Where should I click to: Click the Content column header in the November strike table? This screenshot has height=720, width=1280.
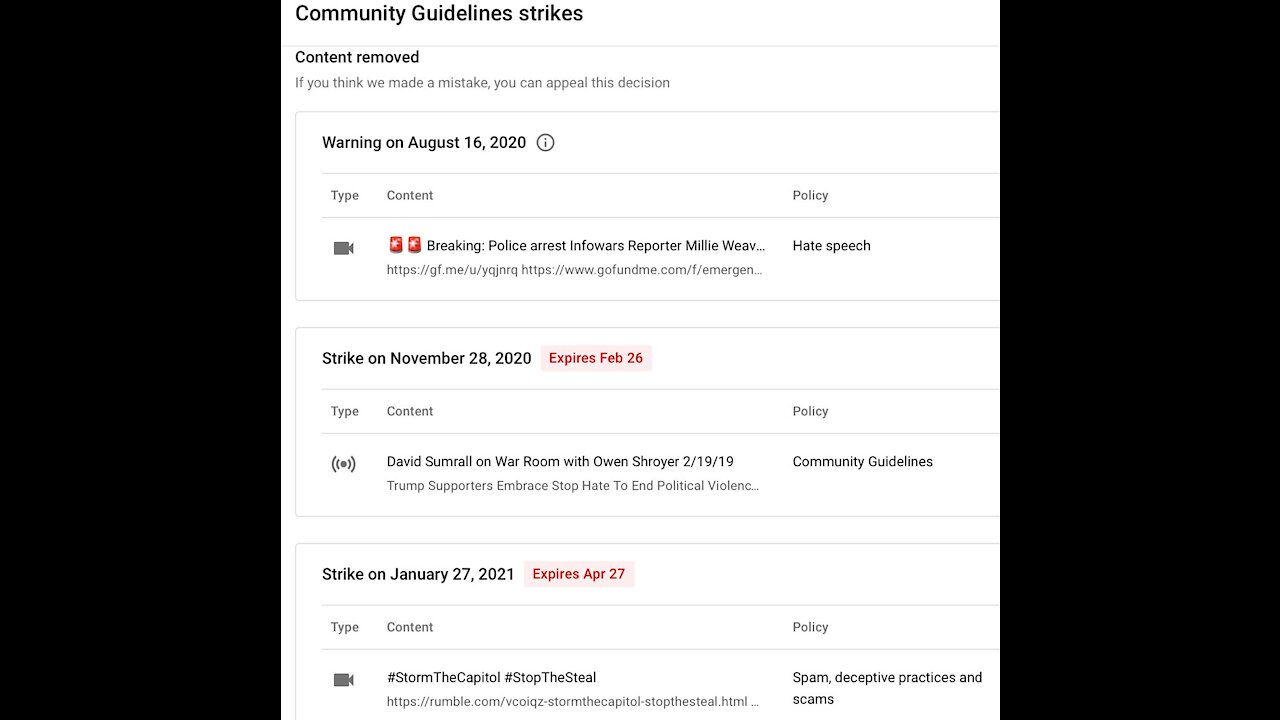click(x=410, y=411)
